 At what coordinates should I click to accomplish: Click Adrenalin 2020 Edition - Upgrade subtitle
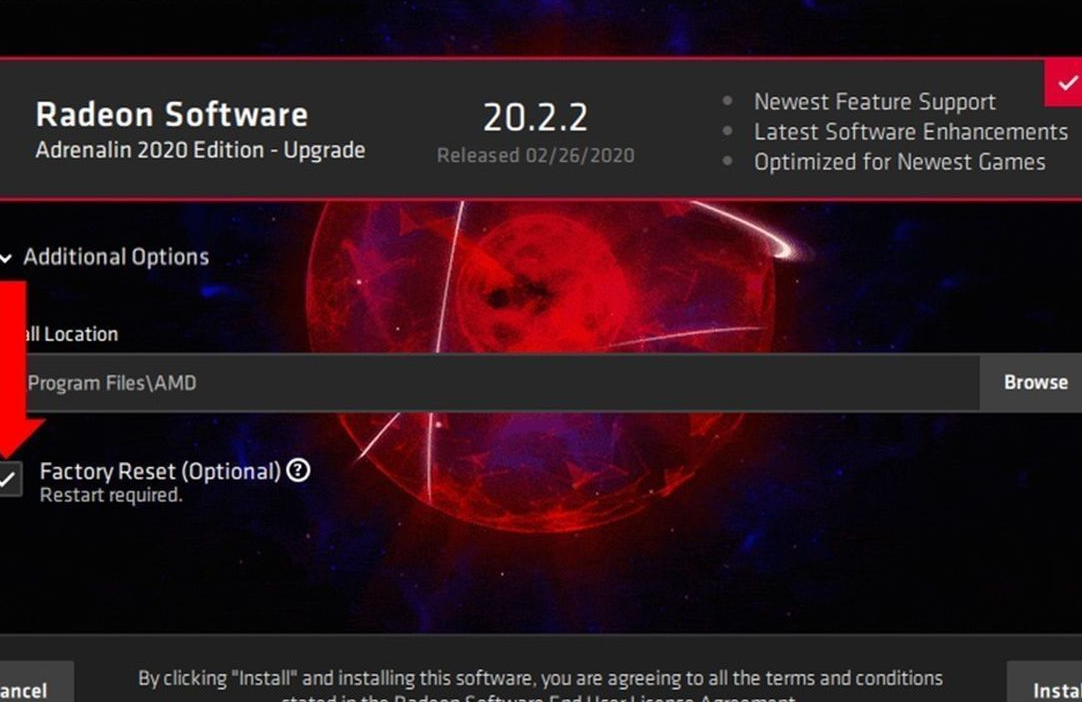200,150
